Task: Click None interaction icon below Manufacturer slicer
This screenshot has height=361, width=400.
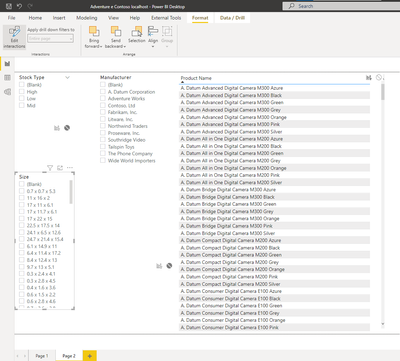Action: 169,266
